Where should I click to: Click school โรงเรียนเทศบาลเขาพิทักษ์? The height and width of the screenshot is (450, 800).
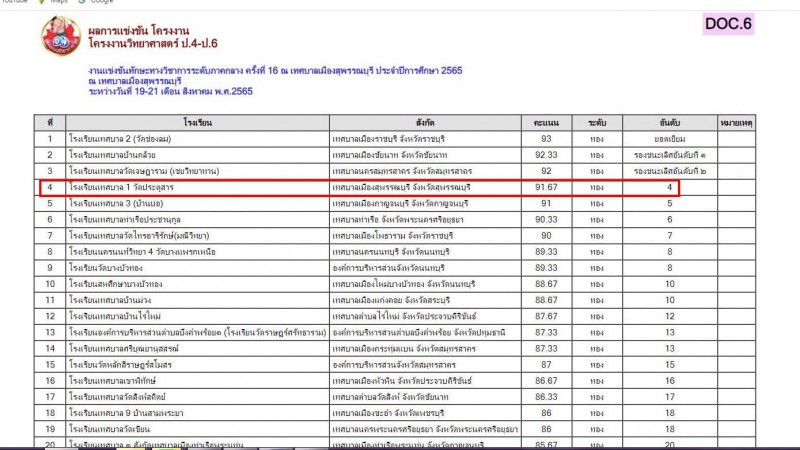pos(112,381)
